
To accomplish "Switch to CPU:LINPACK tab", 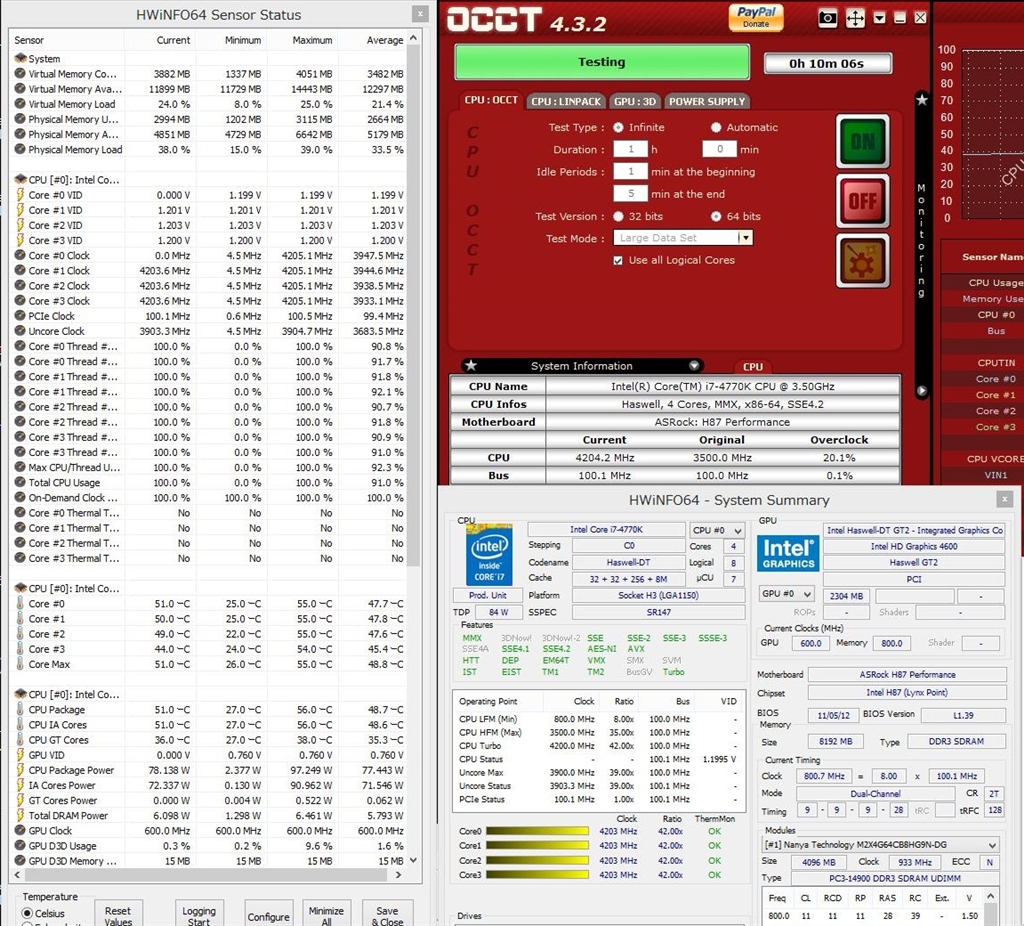I will (x=566, y=101).
